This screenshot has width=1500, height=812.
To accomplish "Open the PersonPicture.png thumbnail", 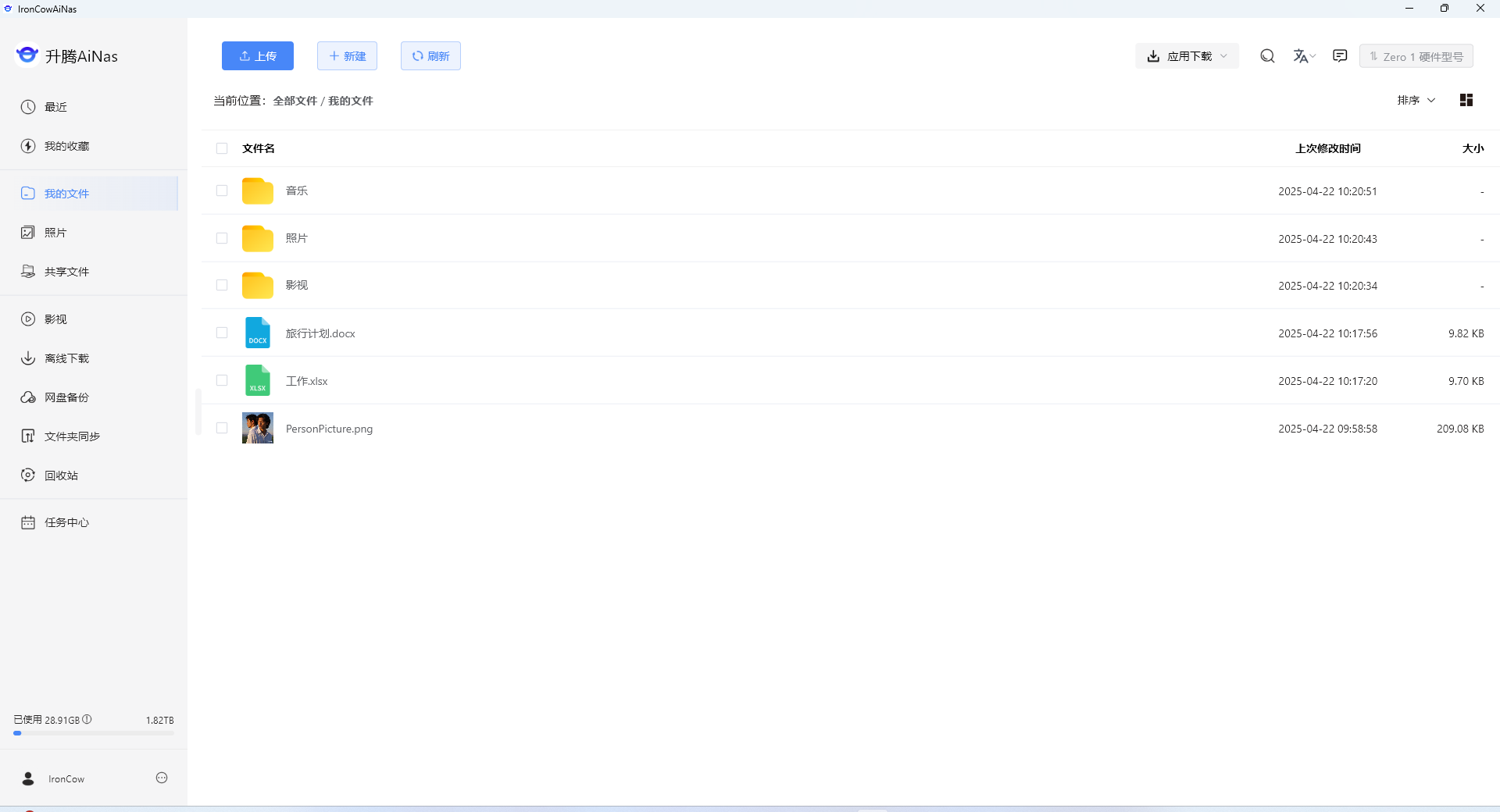I will (257, 429).
